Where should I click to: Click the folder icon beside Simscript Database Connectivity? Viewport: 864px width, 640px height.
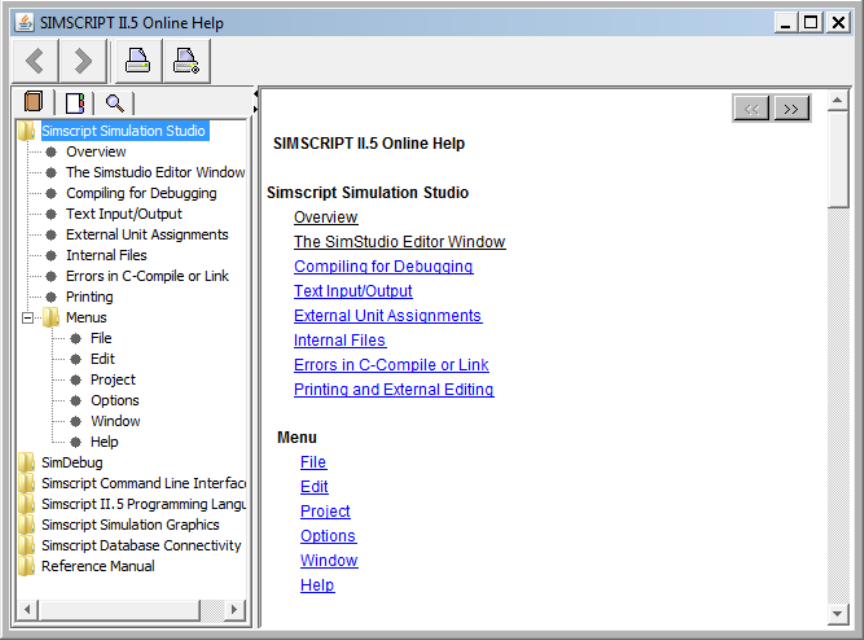click(x=26, y=545)
